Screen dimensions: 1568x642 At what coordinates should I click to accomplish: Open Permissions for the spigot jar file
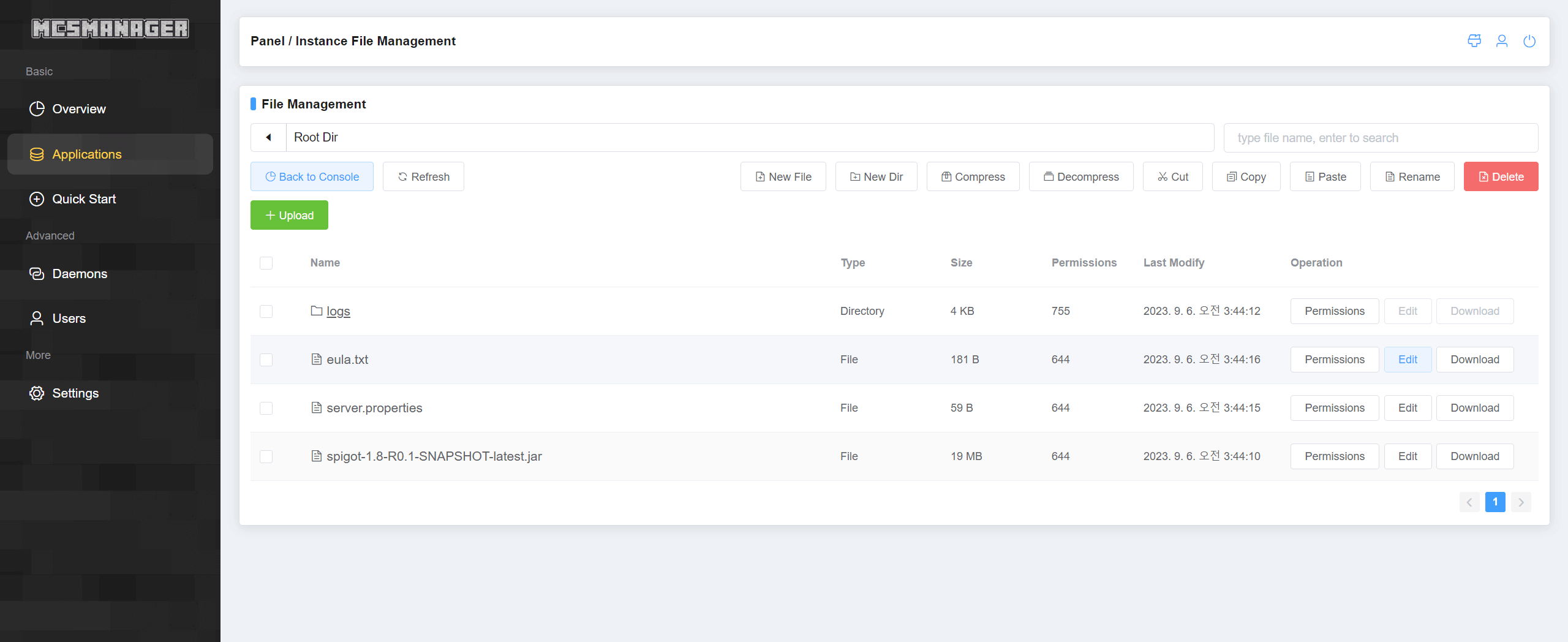point(1335,456)
